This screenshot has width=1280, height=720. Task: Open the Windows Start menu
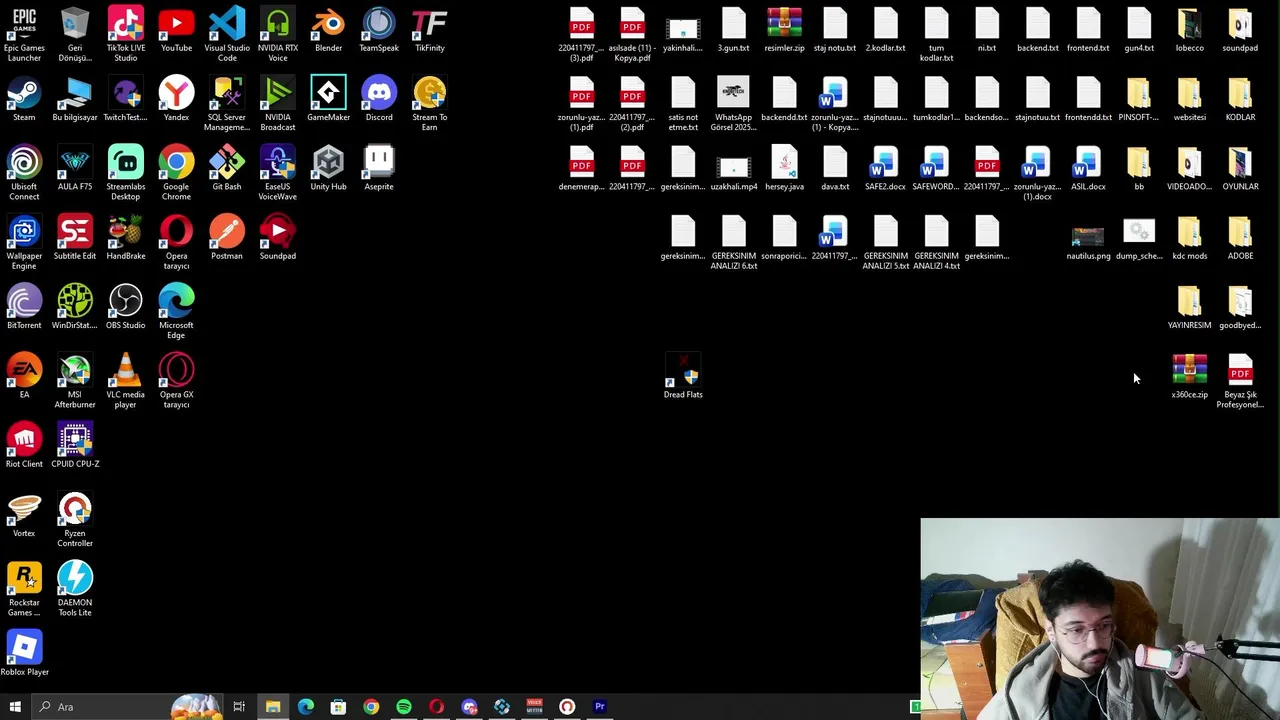15,707
